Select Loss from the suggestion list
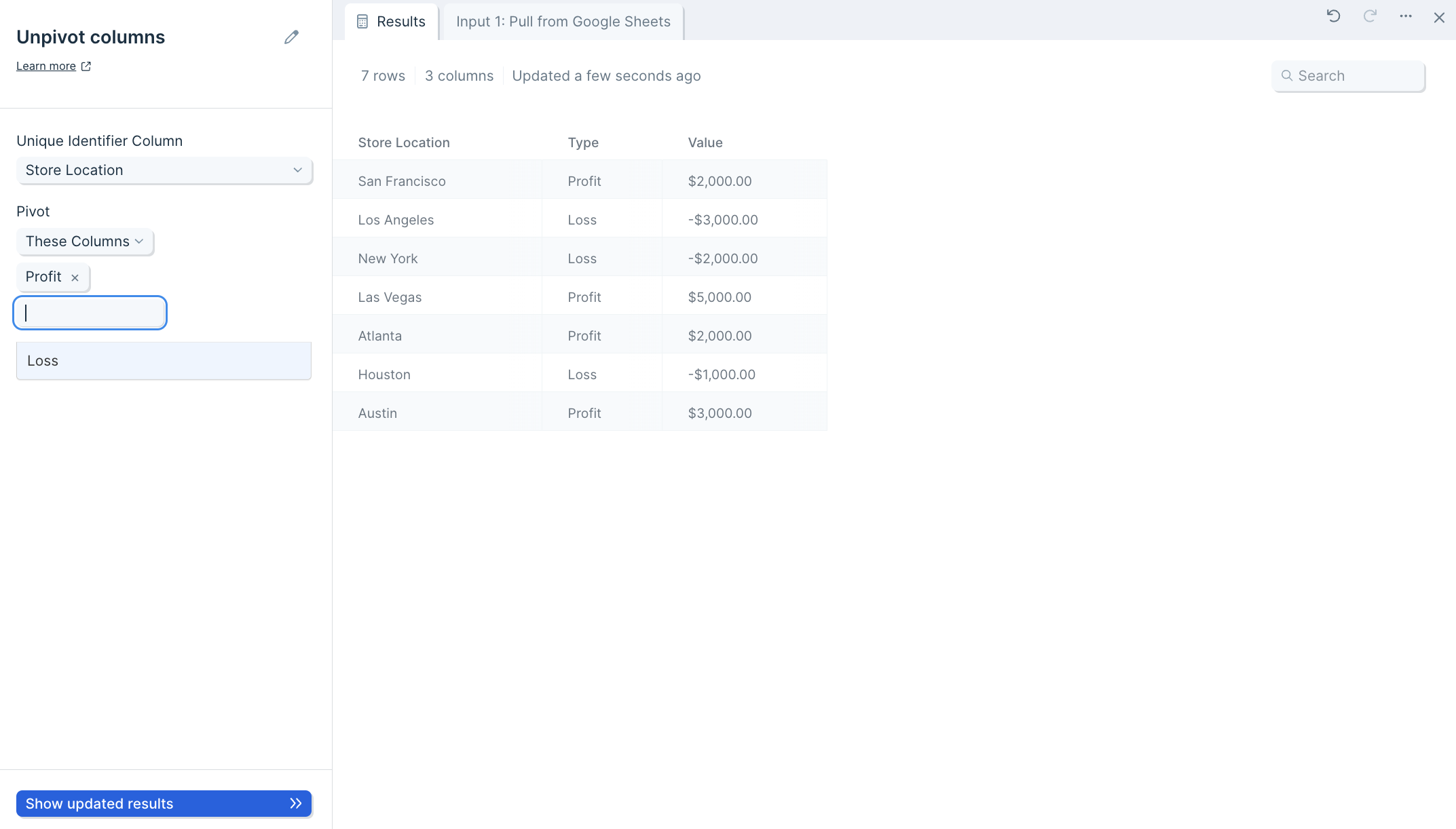 click(164, 361)
